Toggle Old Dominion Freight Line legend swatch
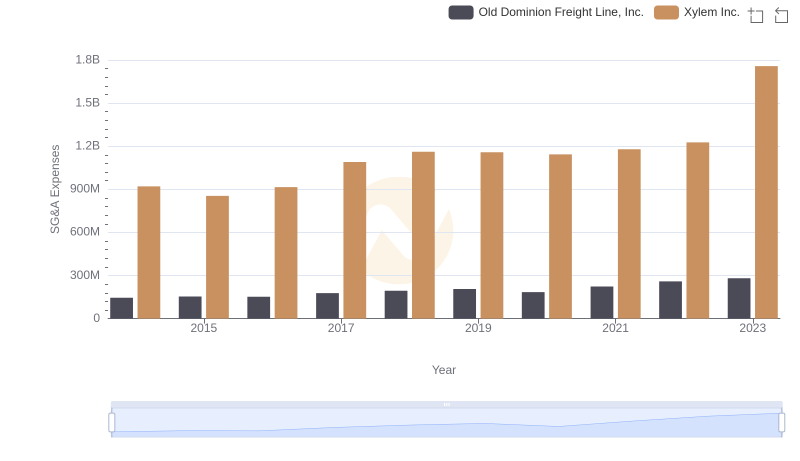This screenshot has height=461, width=800. (x=461, y=12)
